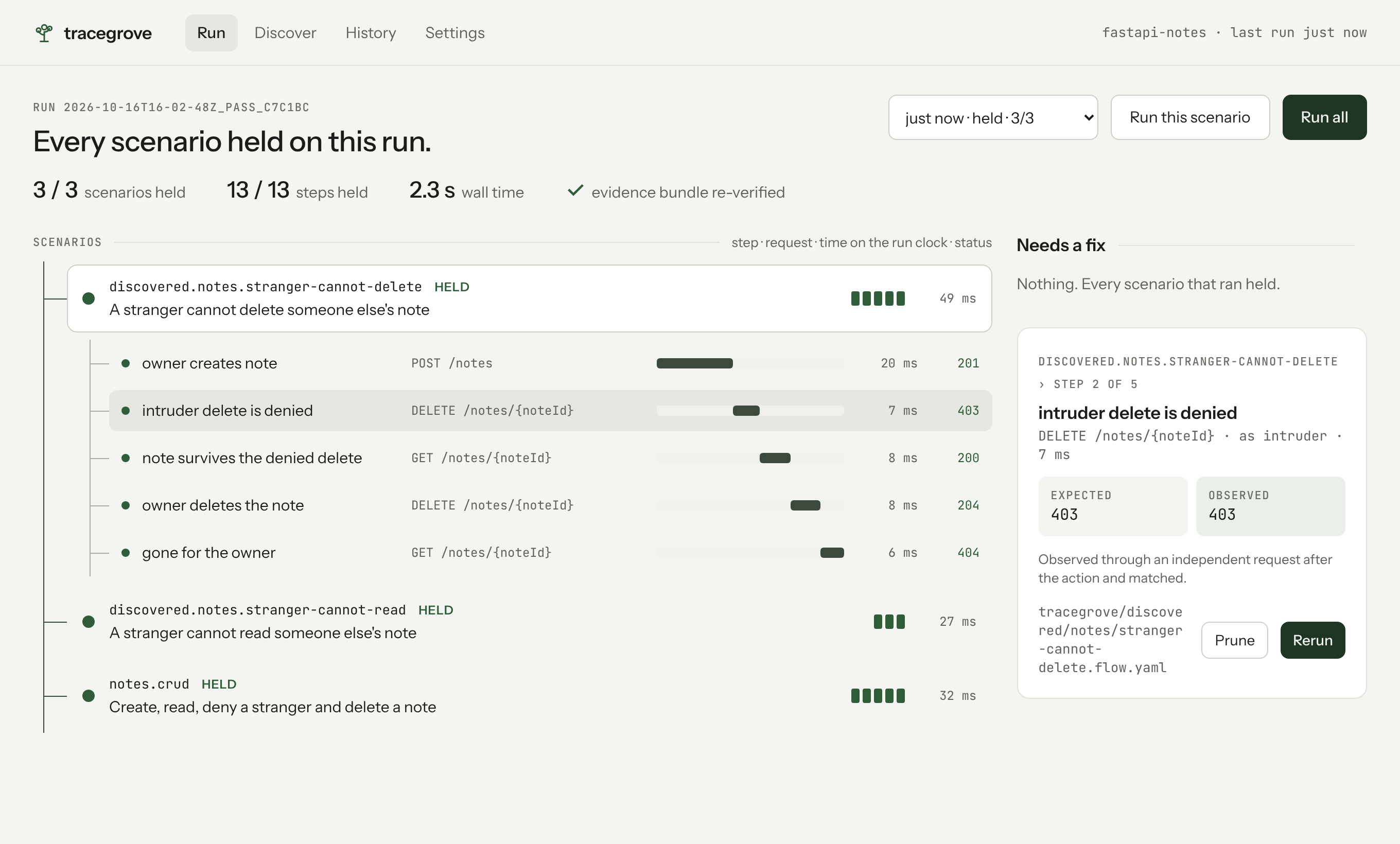1400x844 pixels.
Task: Click the '13 / 13 steps held' stat
Action: [x=297, y=190]
